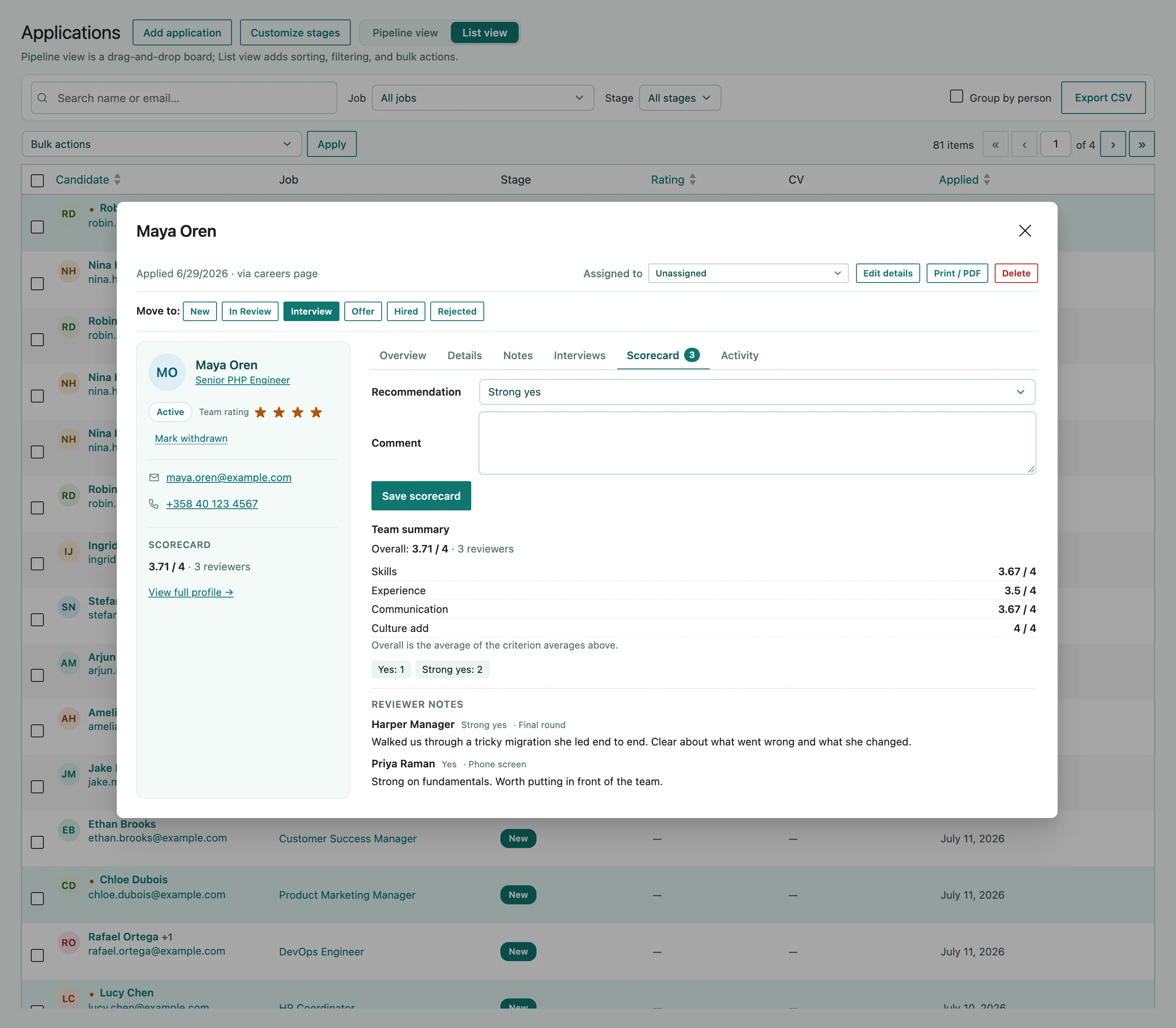The height and width of the screenshot is (1028, 1176).
Task: Switch to the Activity tab
Action: tap(739, 355)
